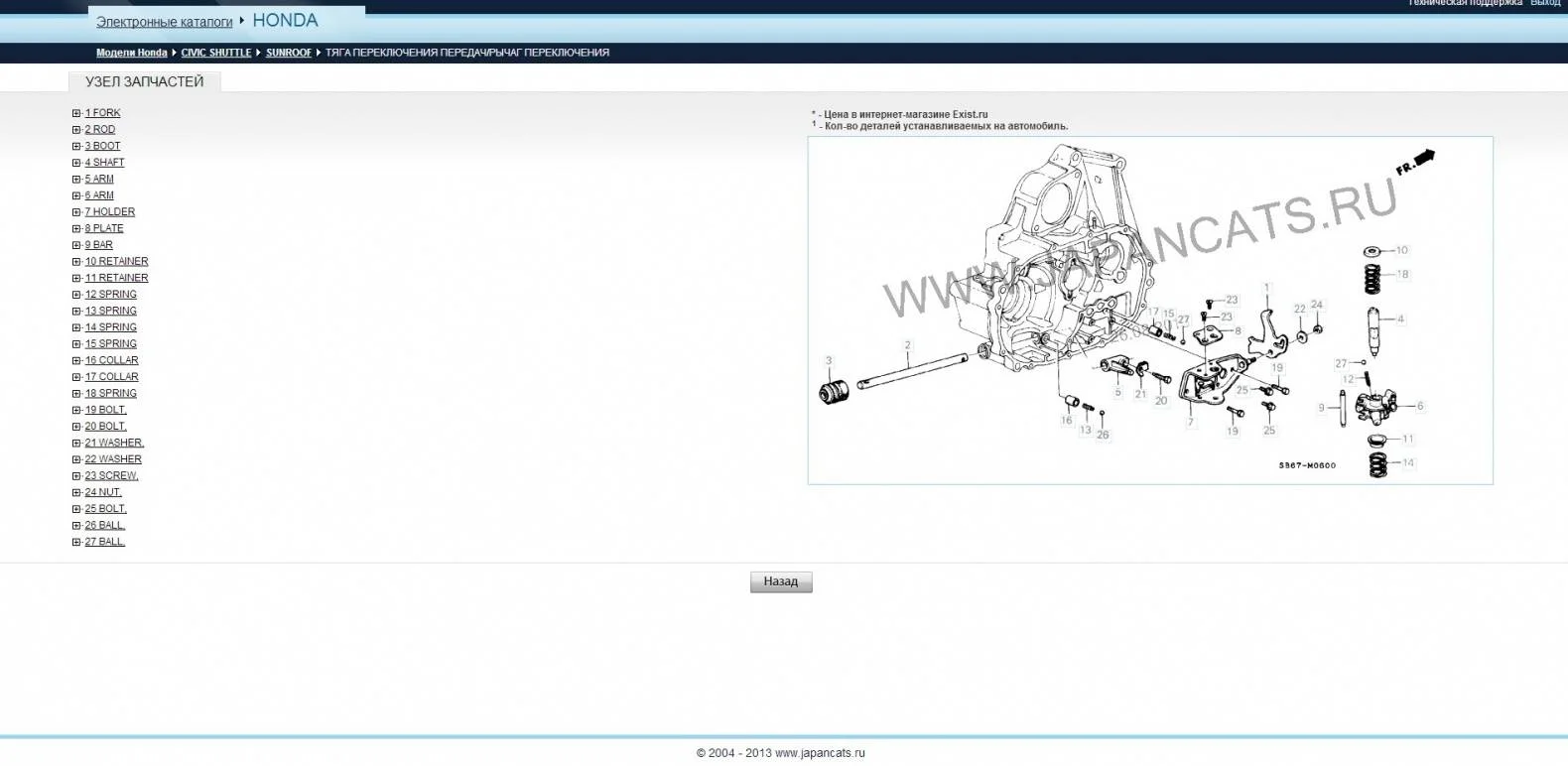Expand the 24 NUT tree node
Screen dimensions: 1568x766
(x=76, y=492)
